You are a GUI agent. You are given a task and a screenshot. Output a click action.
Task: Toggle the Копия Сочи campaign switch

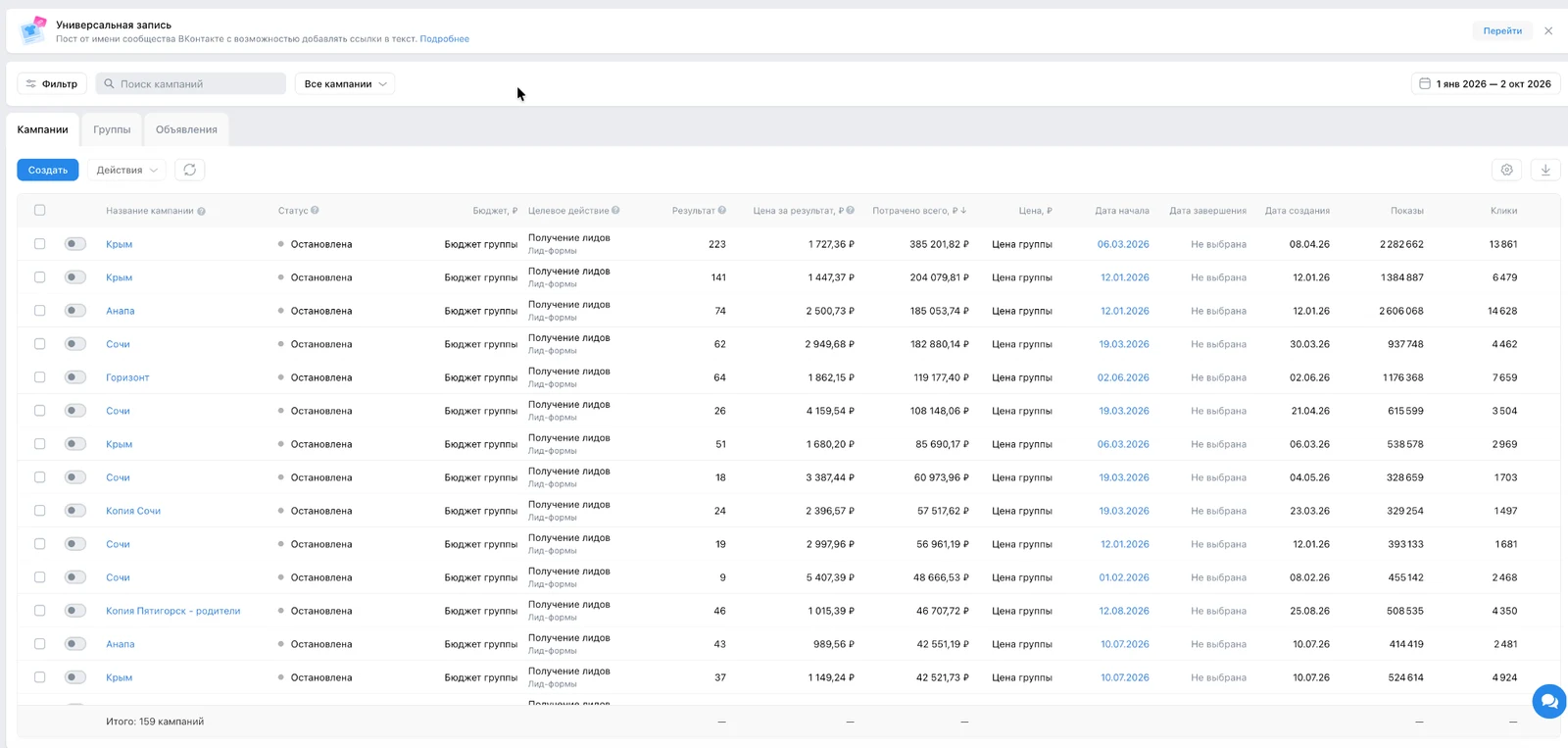coord(75,510)
